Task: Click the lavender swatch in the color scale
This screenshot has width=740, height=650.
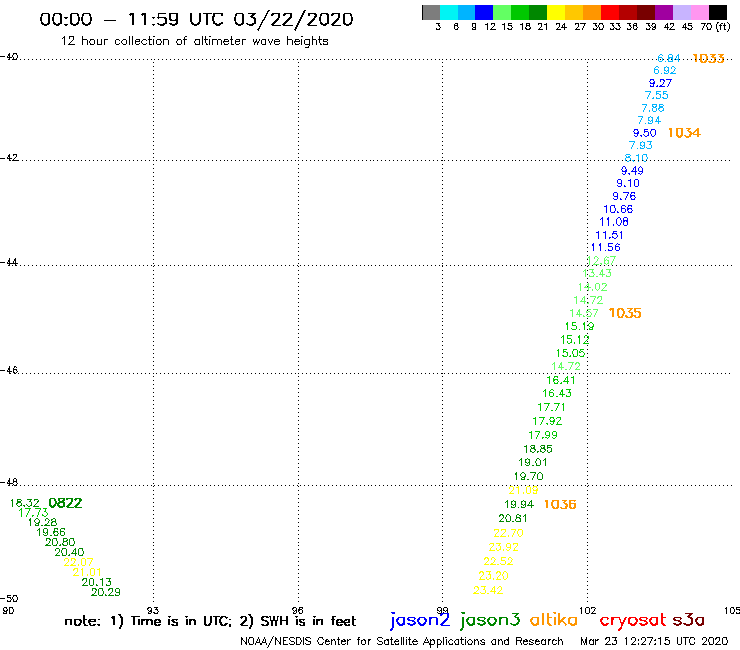Action: click(681, 12)
